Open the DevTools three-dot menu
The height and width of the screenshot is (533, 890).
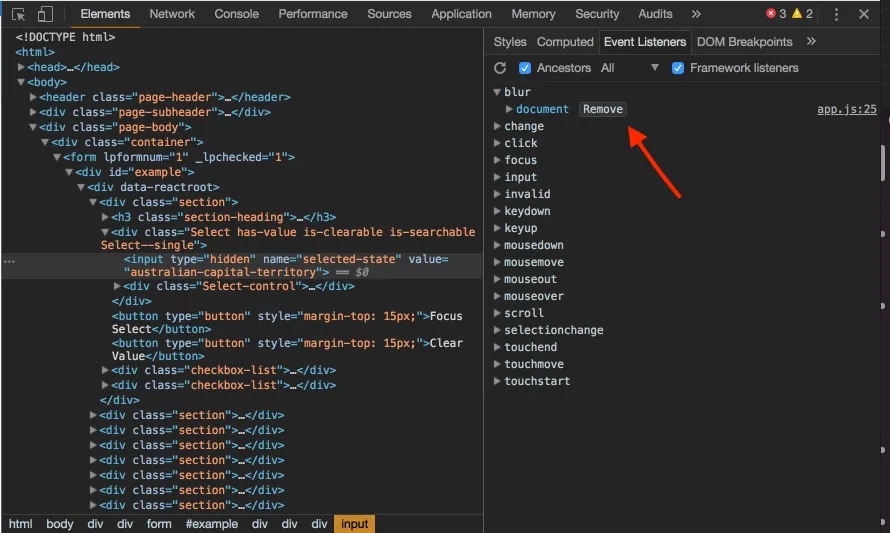tap(836, 14)
